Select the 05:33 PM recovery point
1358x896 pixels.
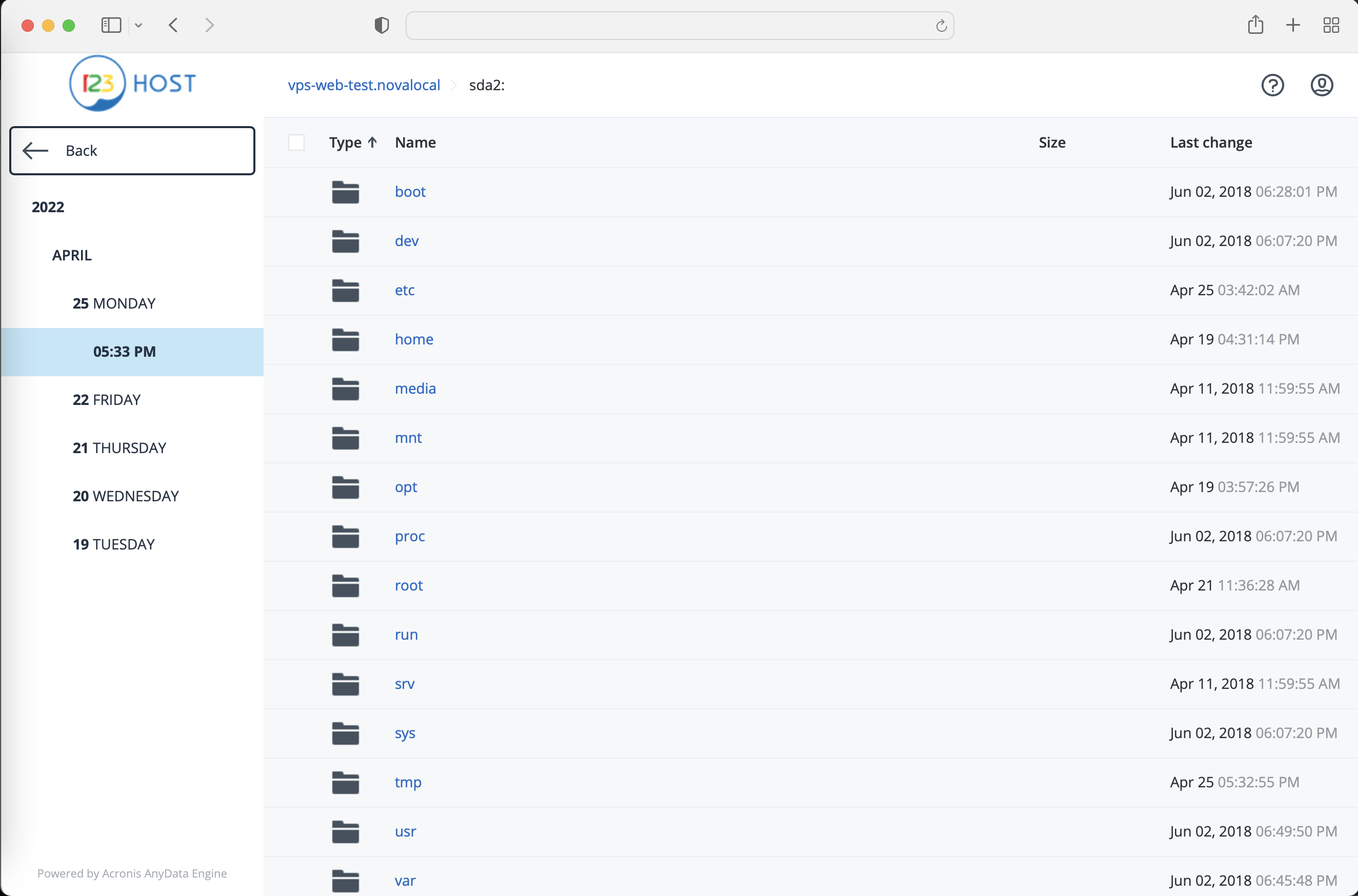point(125,352)
